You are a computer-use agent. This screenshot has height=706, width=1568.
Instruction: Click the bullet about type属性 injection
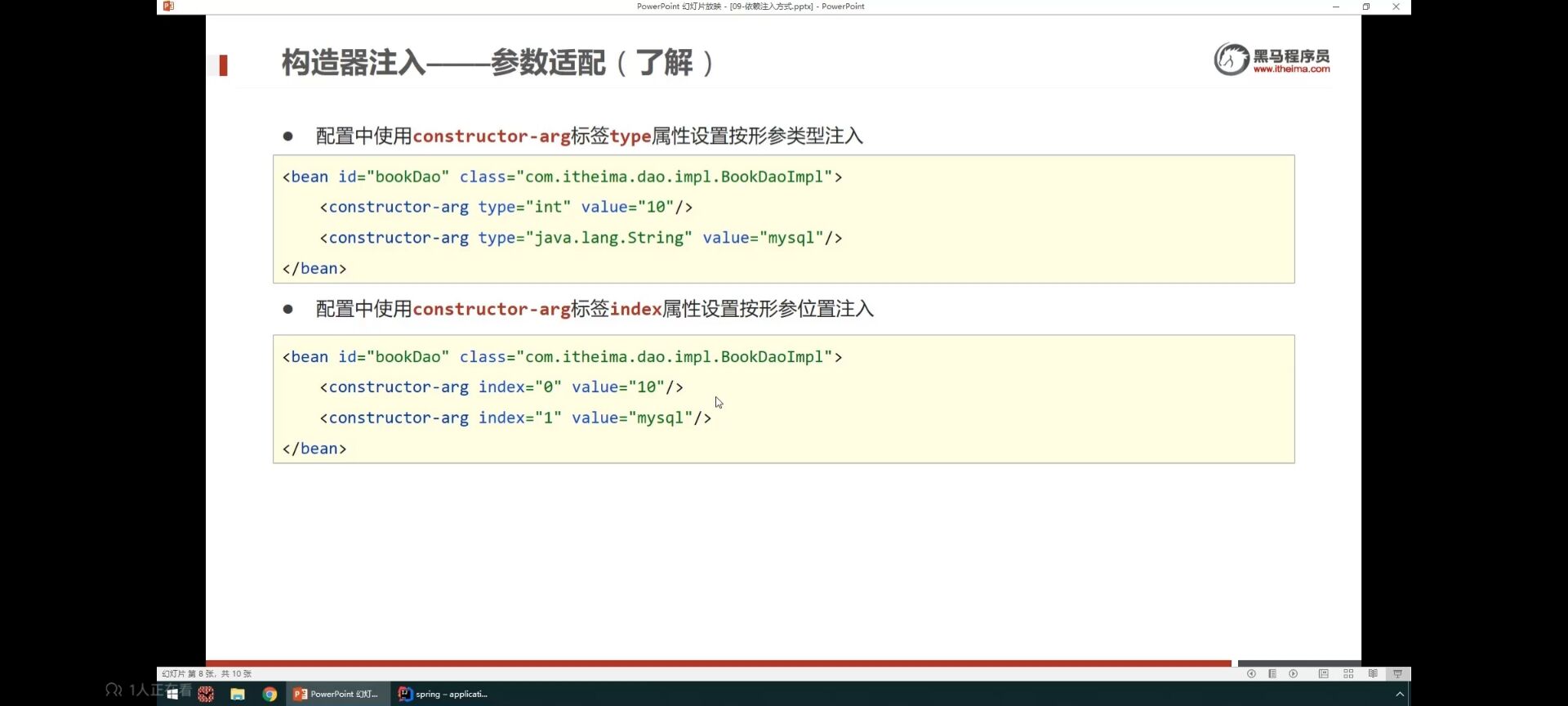(x=589, y=136)
